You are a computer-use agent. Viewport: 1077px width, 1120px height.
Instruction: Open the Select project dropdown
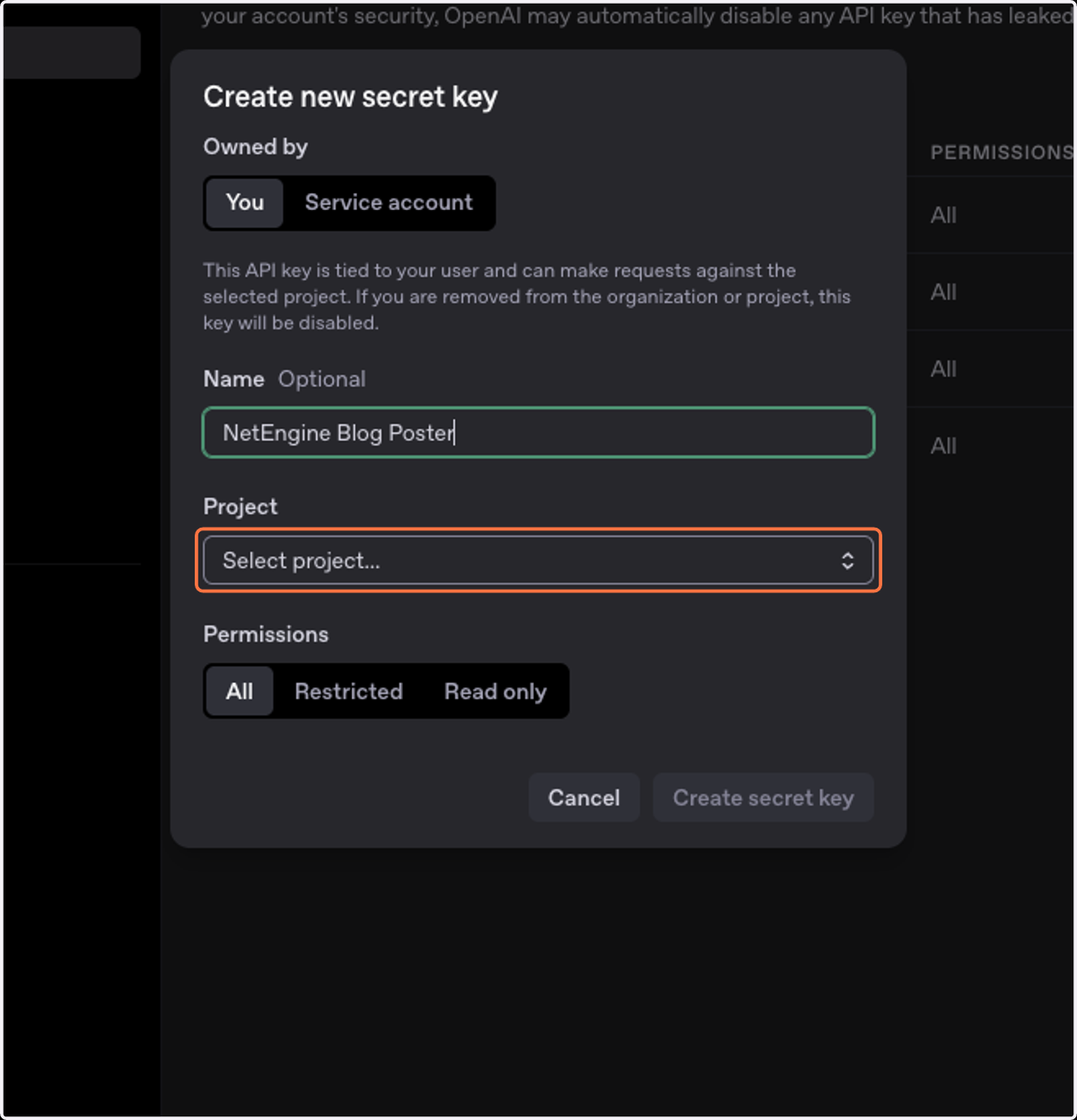point(538,561)
